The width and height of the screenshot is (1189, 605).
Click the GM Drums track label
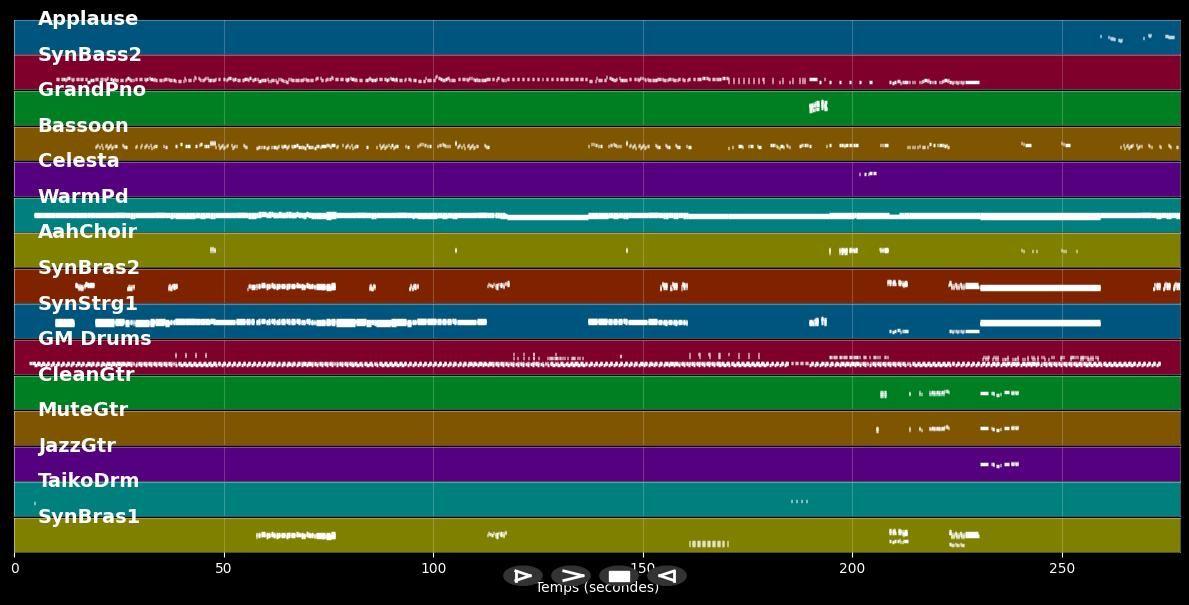point(95,339)
